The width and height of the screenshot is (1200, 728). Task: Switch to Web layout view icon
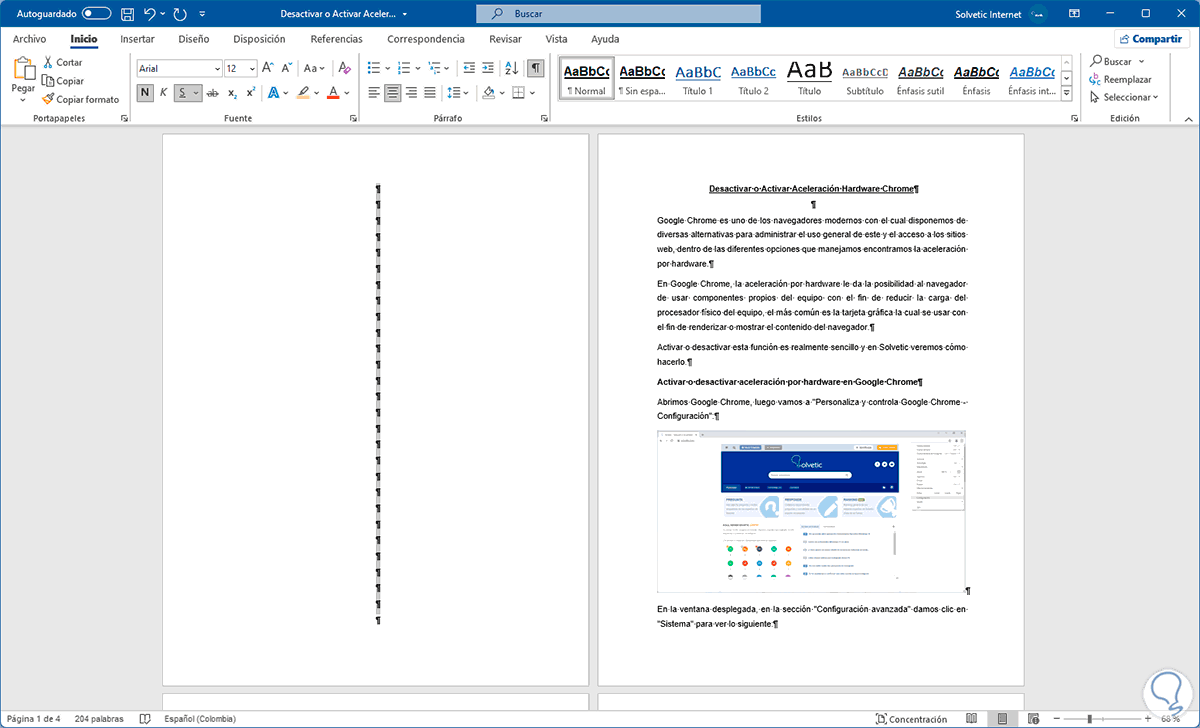[x=1033, y=718]
